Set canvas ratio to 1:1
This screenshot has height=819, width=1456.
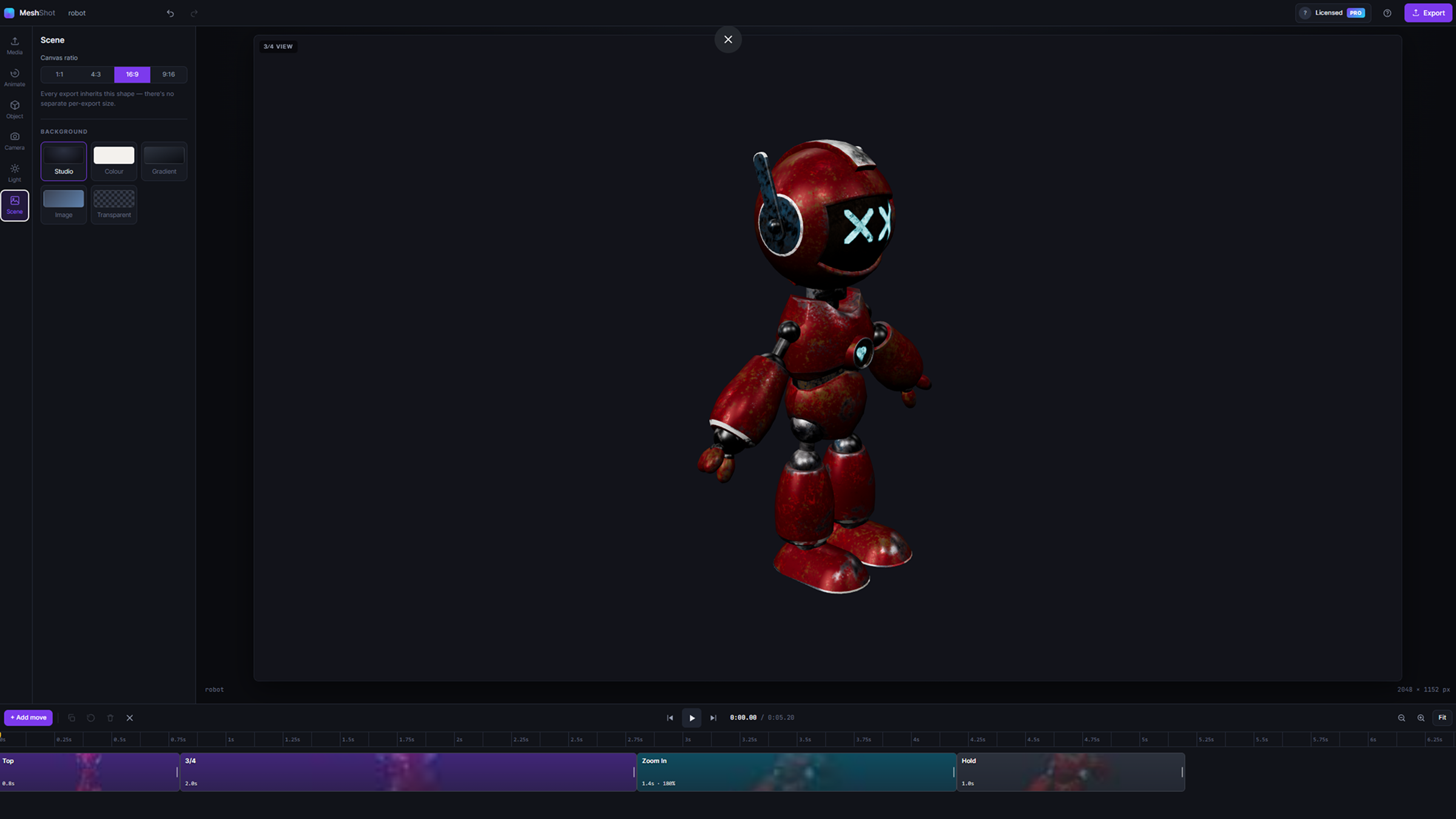[59, 74]
